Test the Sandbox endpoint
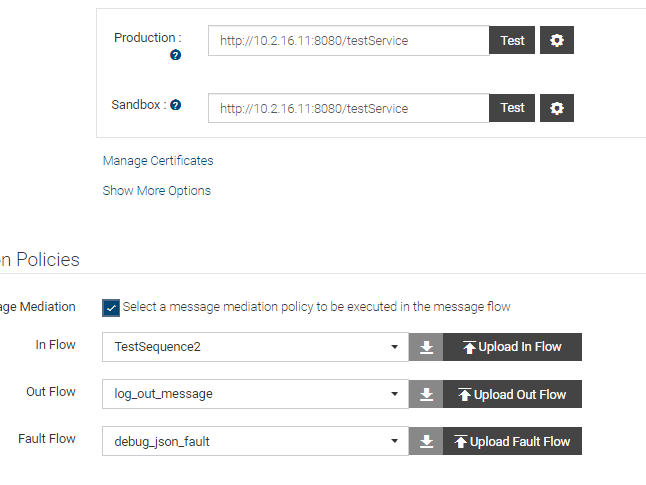 [x=512, y=108]
